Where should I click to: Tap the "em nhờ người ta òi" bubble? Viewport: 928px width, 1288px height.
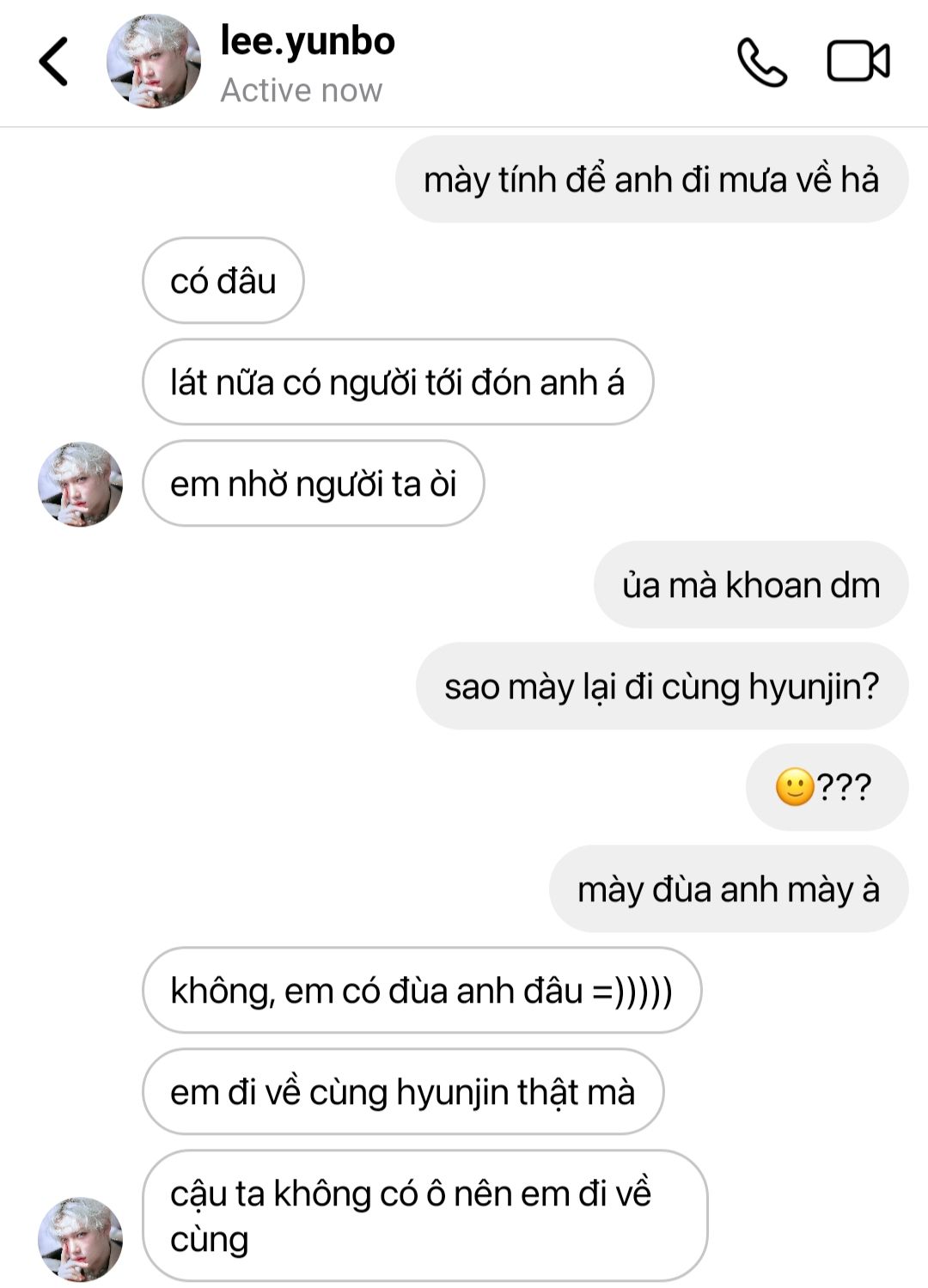pyautogui.click(x=313, y=484)
